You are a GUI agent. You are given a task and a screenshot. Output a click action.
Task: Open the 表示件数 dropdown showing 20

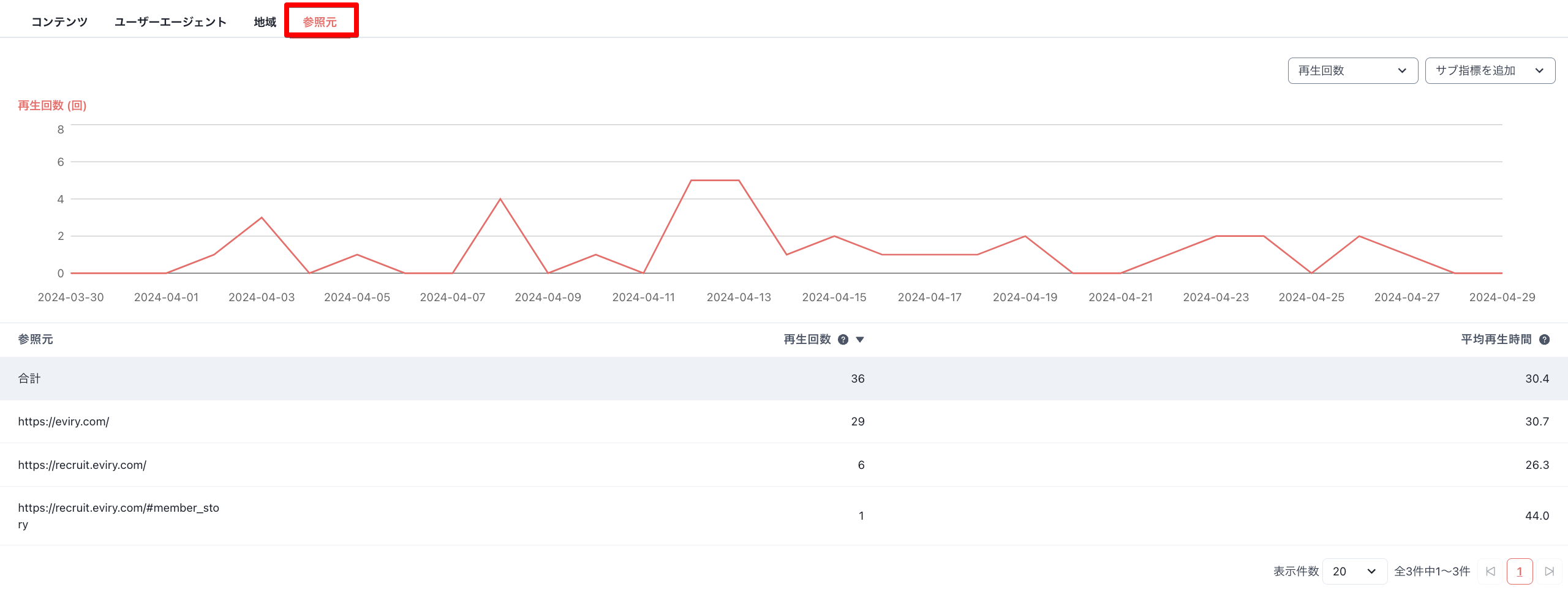[1355, 571]
